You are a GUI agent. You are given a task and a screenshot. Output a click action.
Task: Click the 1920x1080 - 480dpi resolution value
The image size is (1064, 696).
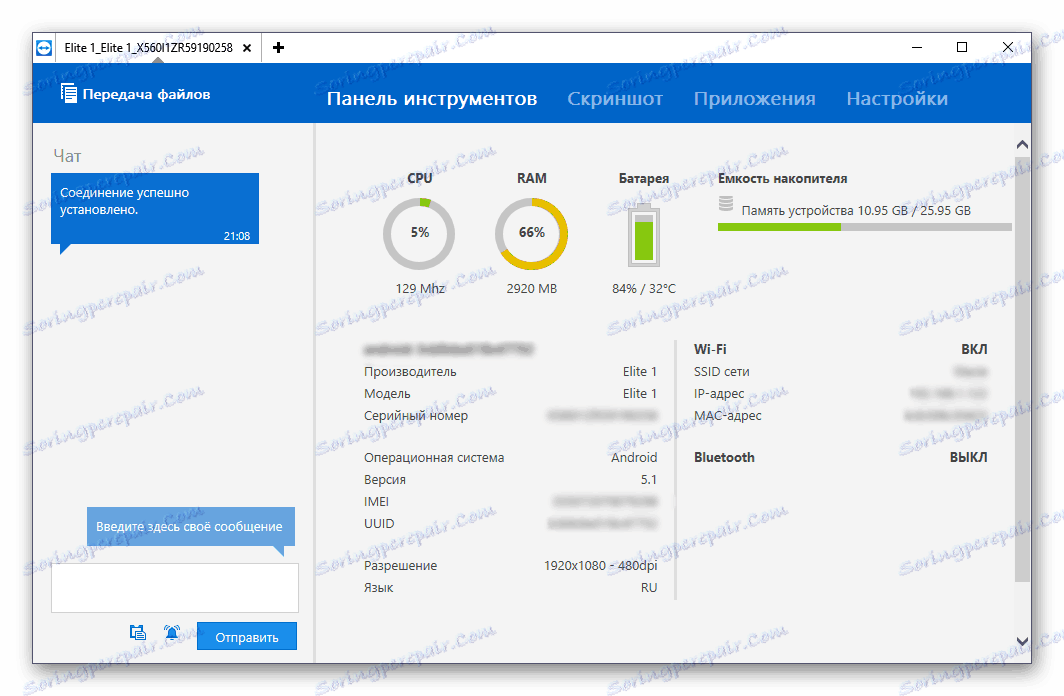point(601,565)
